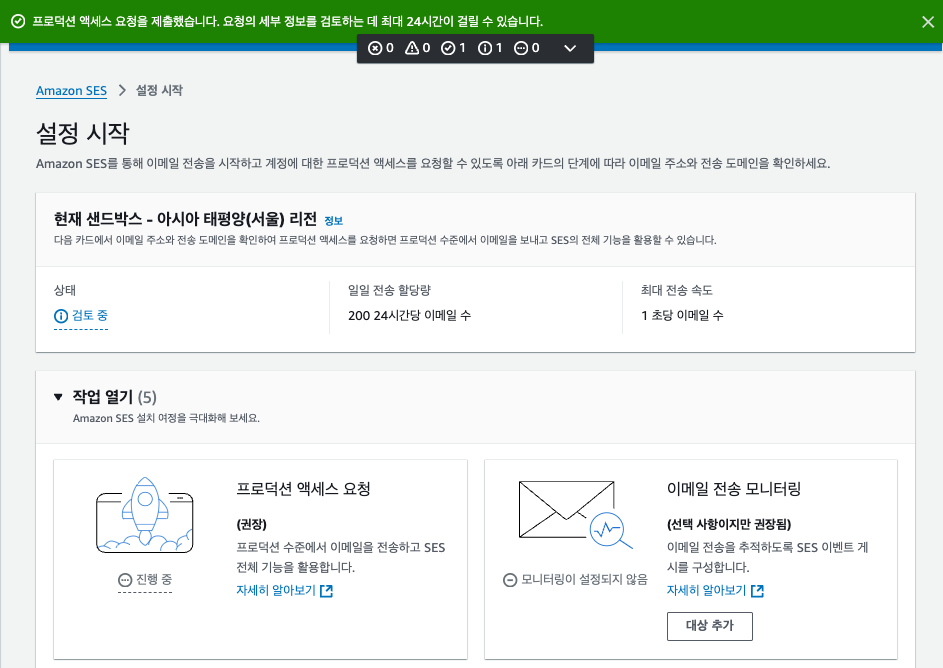Viewport: 943px width, 668px height.
Task: Click the 검토 중 status link
Action: click(90, 315)
